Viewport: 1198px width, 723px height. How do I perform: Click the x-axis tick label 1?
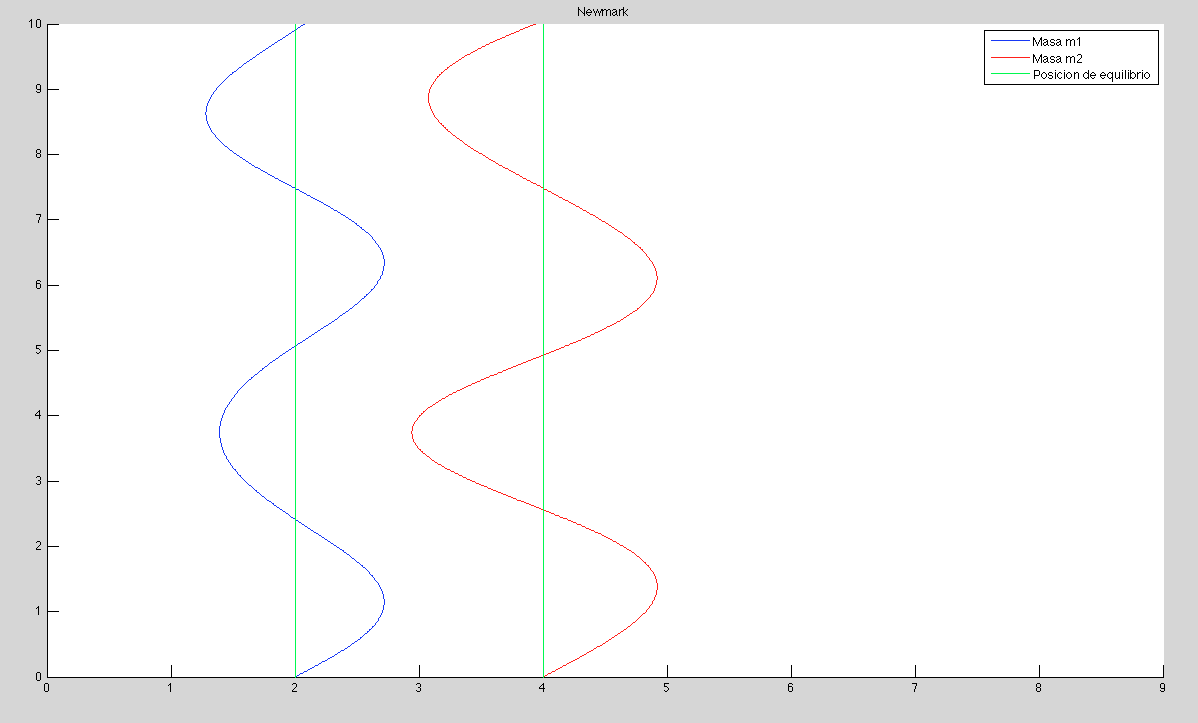click(x=171, y=689)
